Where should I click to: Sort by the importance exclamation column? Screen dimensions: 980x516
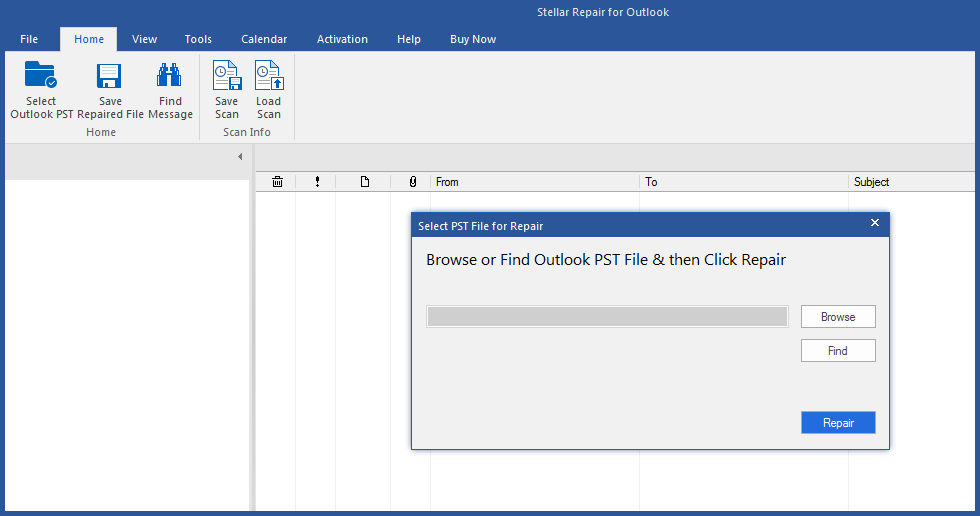[x=318, y=182]
